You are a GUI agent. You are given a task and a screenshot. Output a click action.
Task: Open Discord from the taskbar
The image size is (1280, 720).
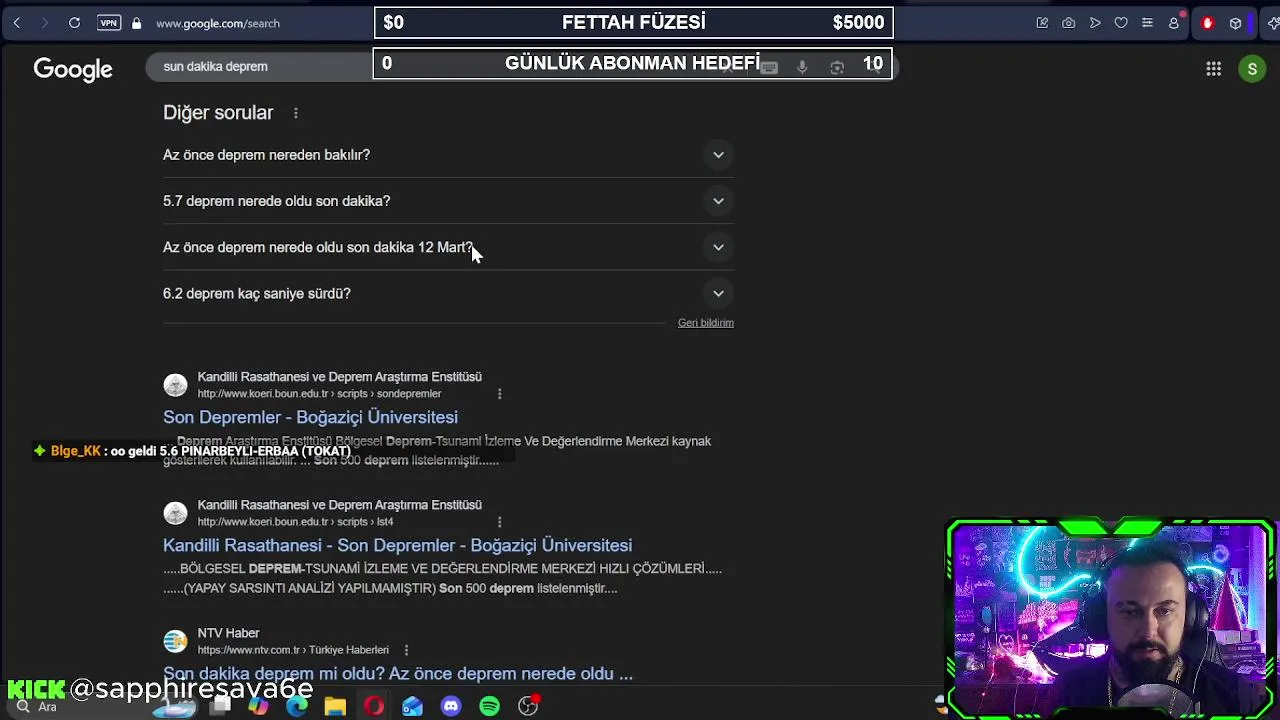click(x=451, y=707)
